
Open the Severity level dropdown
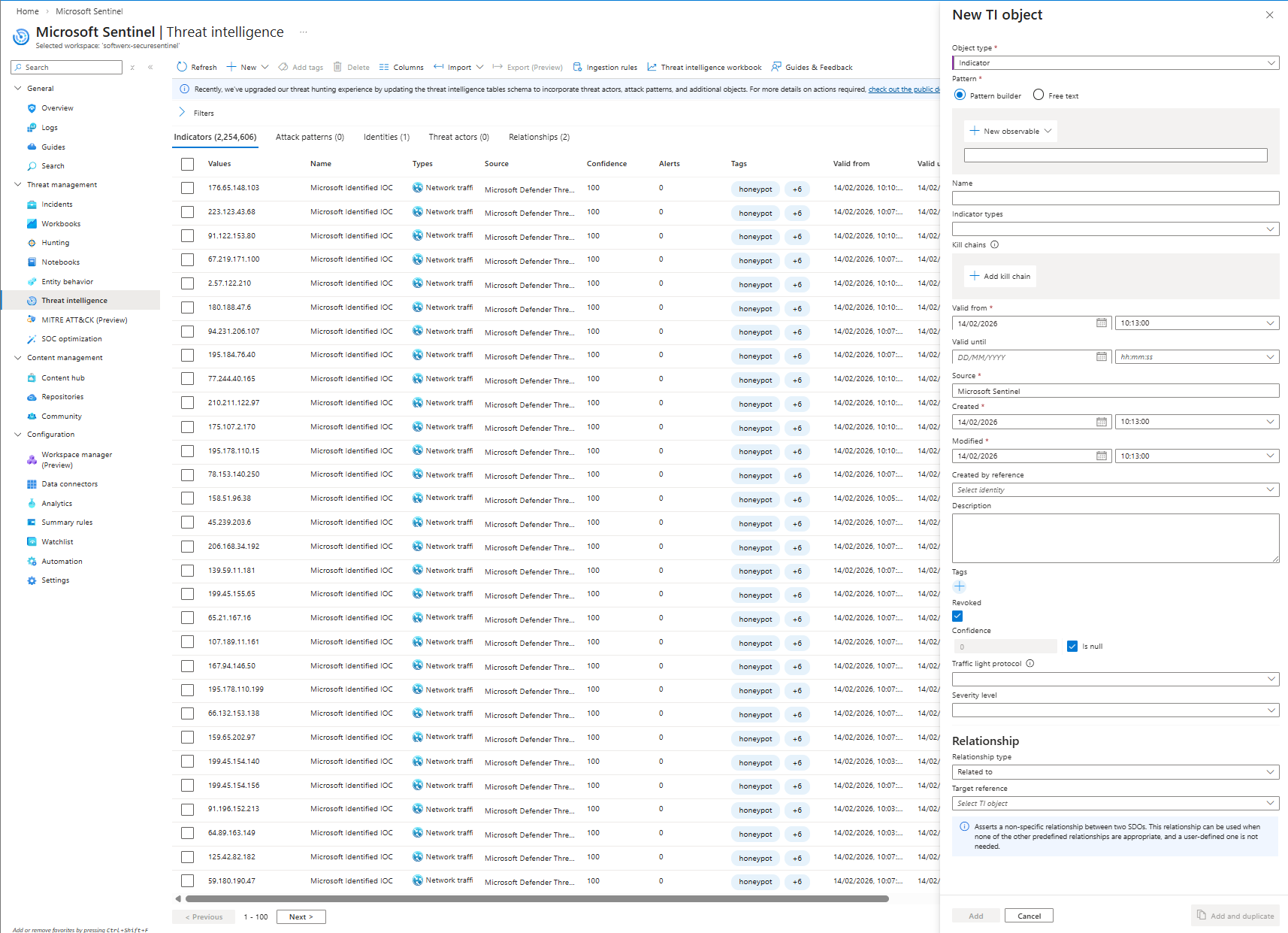coord(1115,710)
